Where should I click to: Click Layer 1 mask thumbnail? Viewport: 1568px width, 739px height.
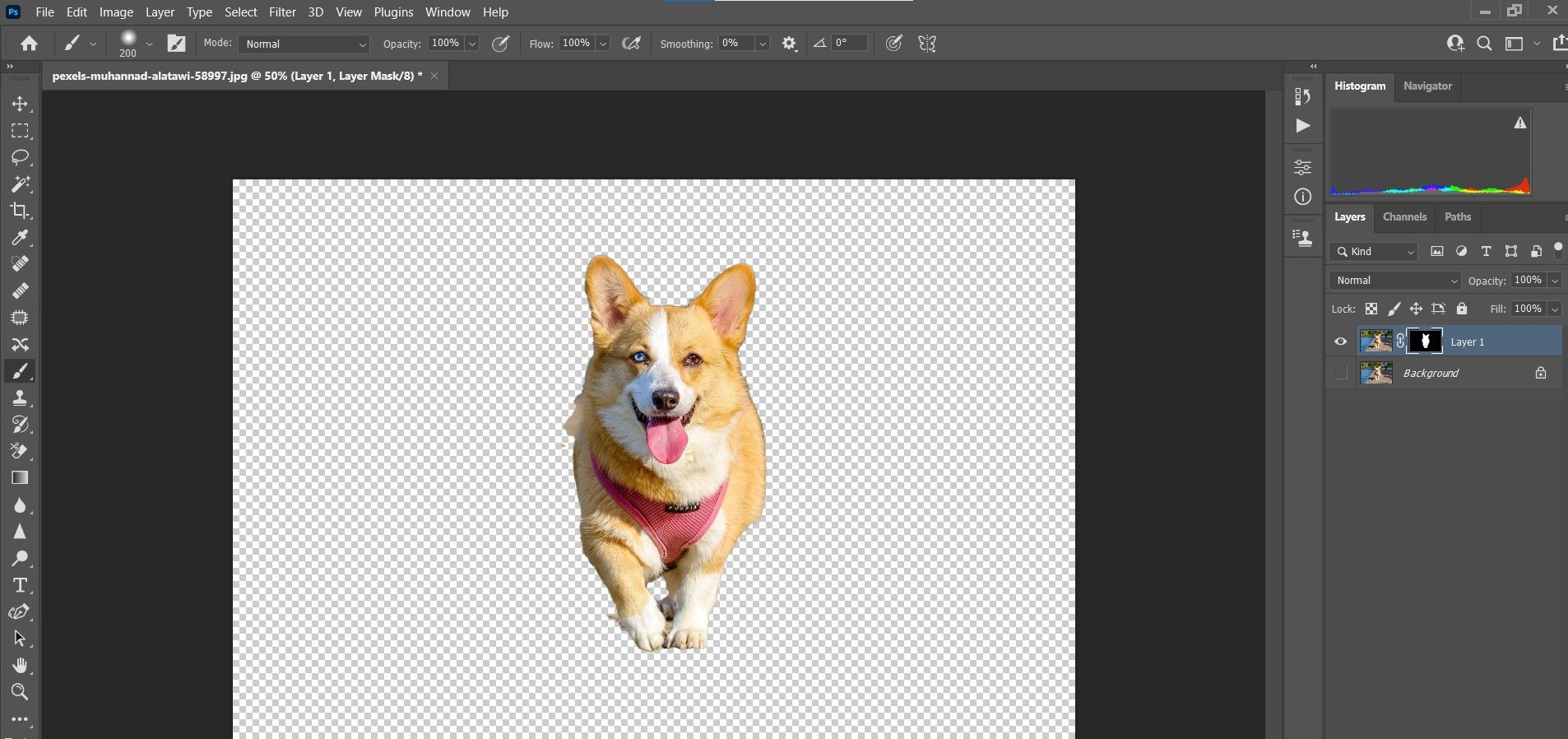coord(1425,342)
